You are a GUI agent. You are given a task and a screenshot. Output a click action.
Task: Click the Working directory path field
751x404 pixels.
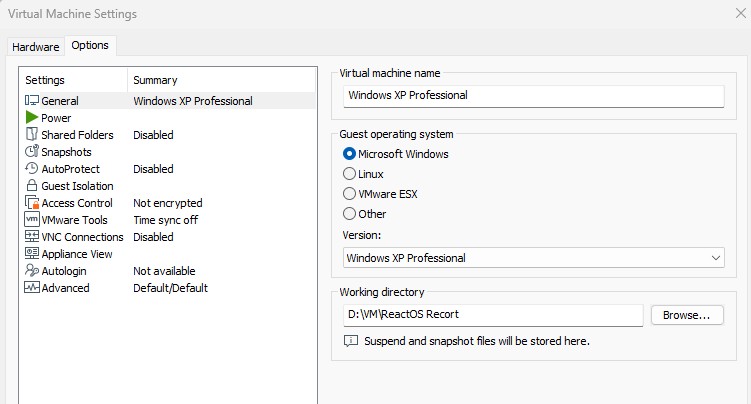[493, 315]
